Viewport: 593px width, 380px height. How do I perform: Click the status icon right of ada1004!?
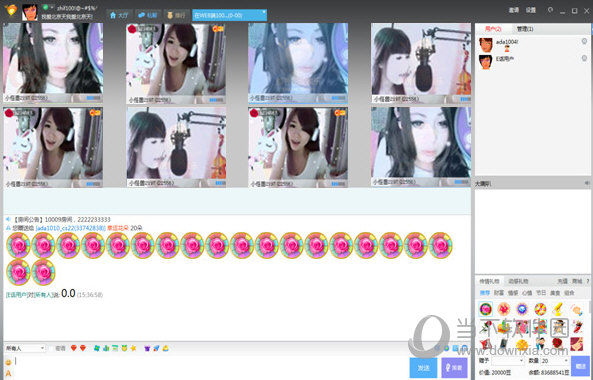[x=584, y=41]
